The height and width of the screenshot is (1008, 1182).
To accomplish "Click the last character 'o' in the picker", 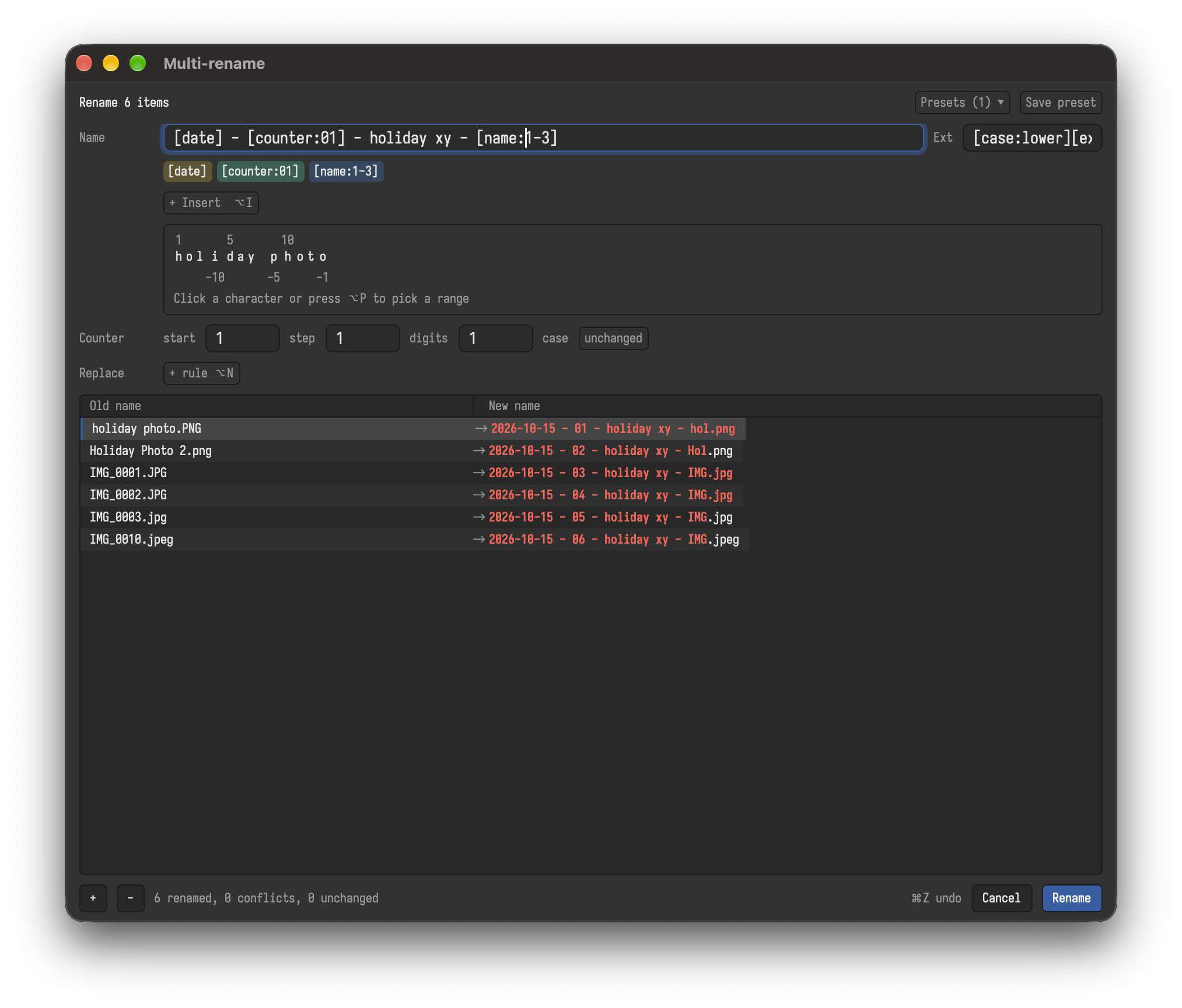I will pos(323,257).
